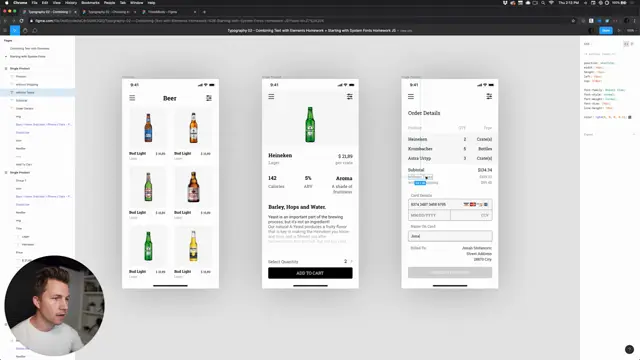Select the 'Order Details' layer in layers panel
Viewport: 640px width, 360px height.
tap(24, 109)
